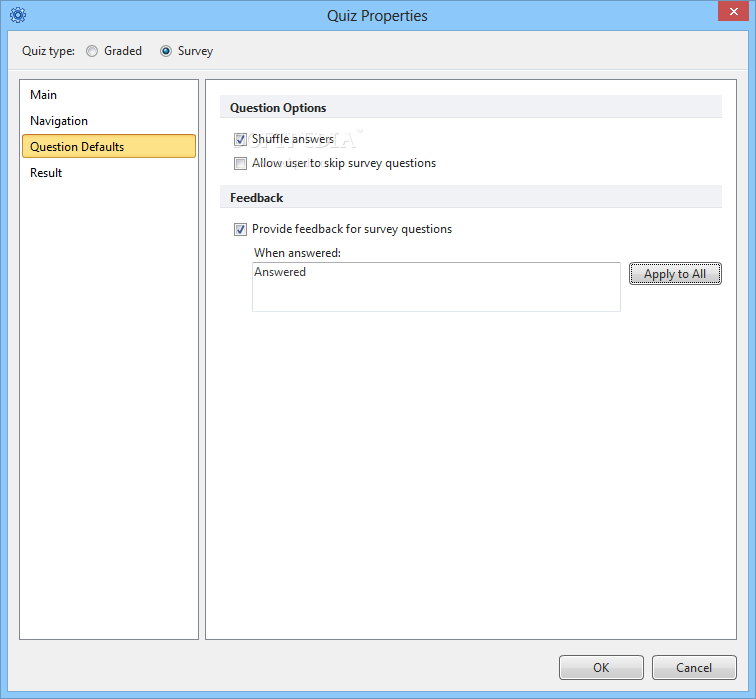This screenshot has width=756, height=699.
Task: Switch to the Navigation section
Action: 59,121
